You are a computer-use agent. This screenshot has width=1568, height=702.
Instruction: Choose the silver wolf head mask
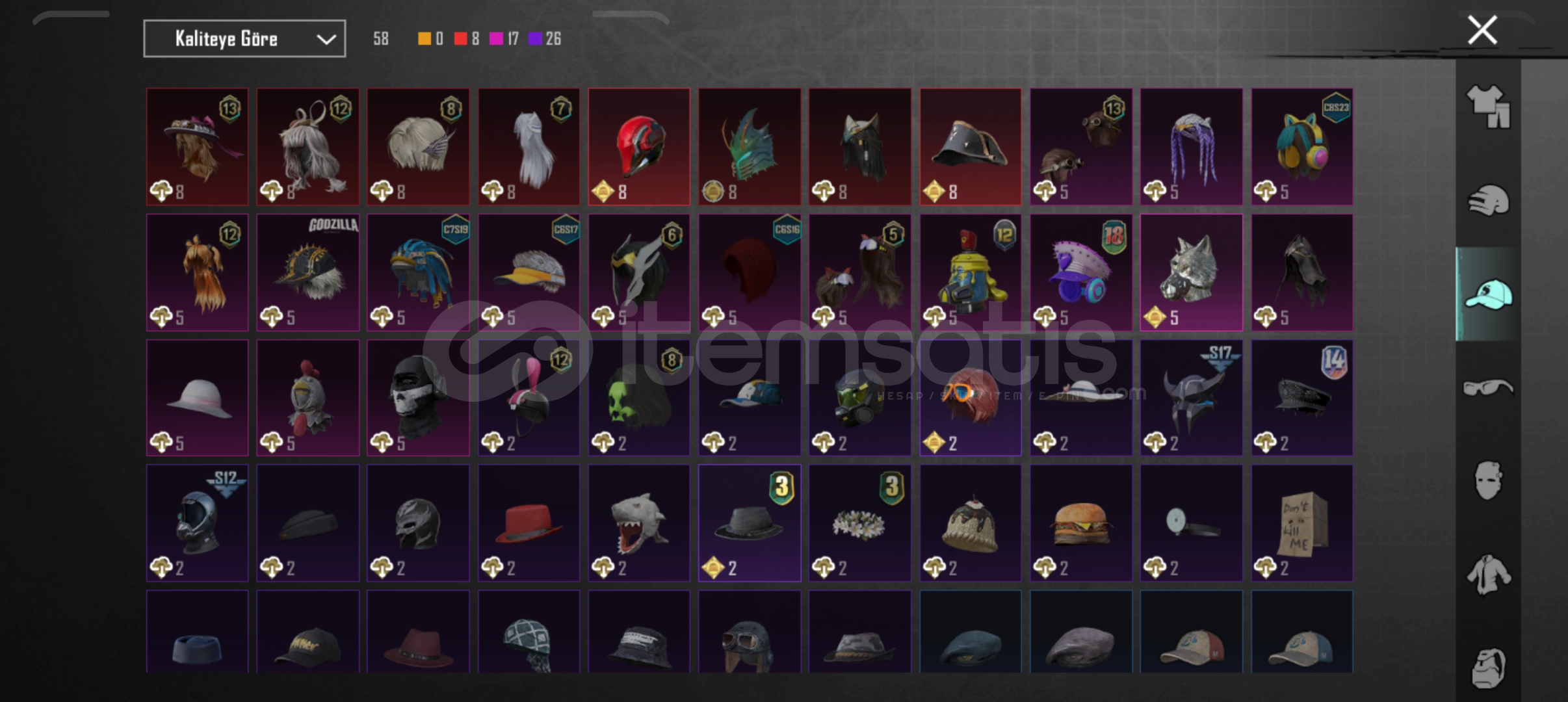pos(1191,272)
